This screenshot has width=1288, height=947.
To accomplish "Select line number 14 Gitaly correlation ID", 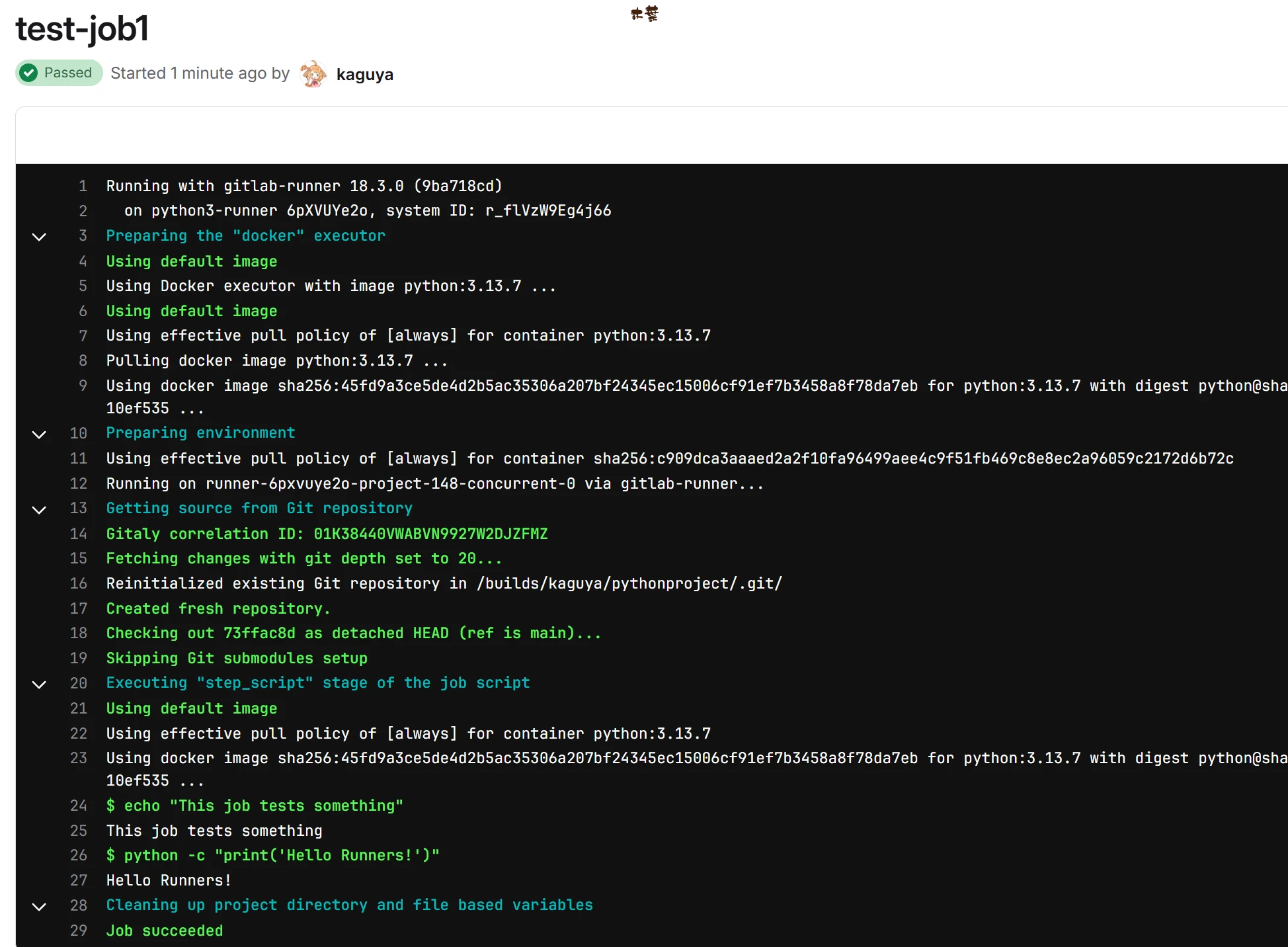I will coord(79,534).
